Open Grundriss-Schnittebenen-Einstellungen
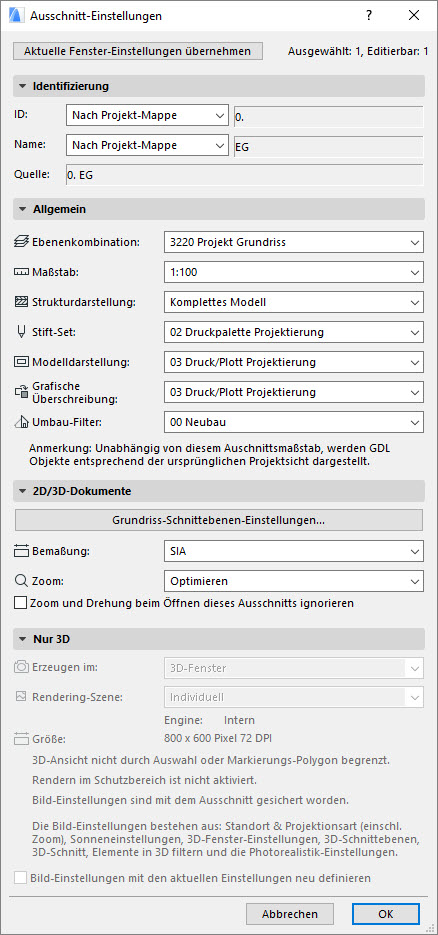 coord(219,520)
